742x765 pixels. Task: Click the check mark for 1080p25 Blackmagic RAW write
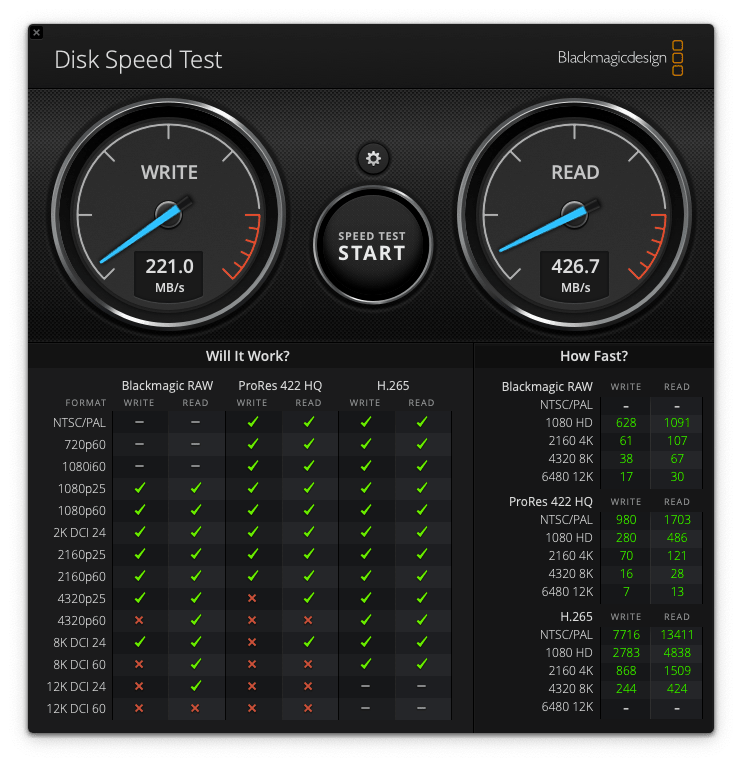coord(140,487)
